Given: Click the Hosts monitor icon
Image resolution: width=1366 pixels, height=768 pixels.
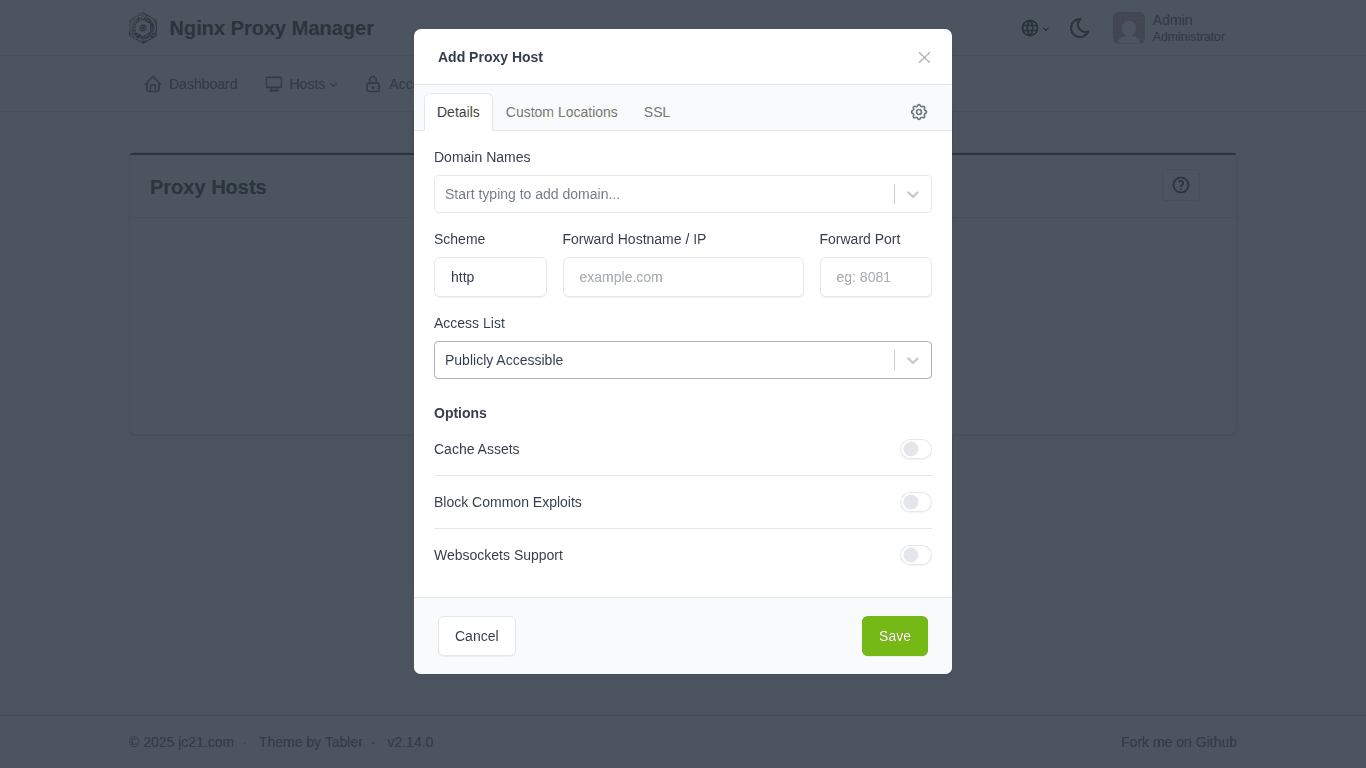Looking at the screenshot, I should pyautogui.click(x=274, y=84).
